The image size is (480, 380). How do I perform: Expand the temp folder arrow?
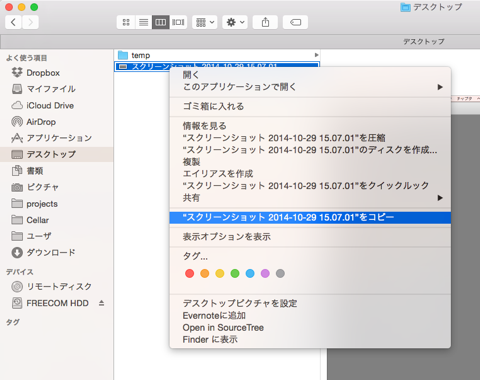(x=316, y=55)
